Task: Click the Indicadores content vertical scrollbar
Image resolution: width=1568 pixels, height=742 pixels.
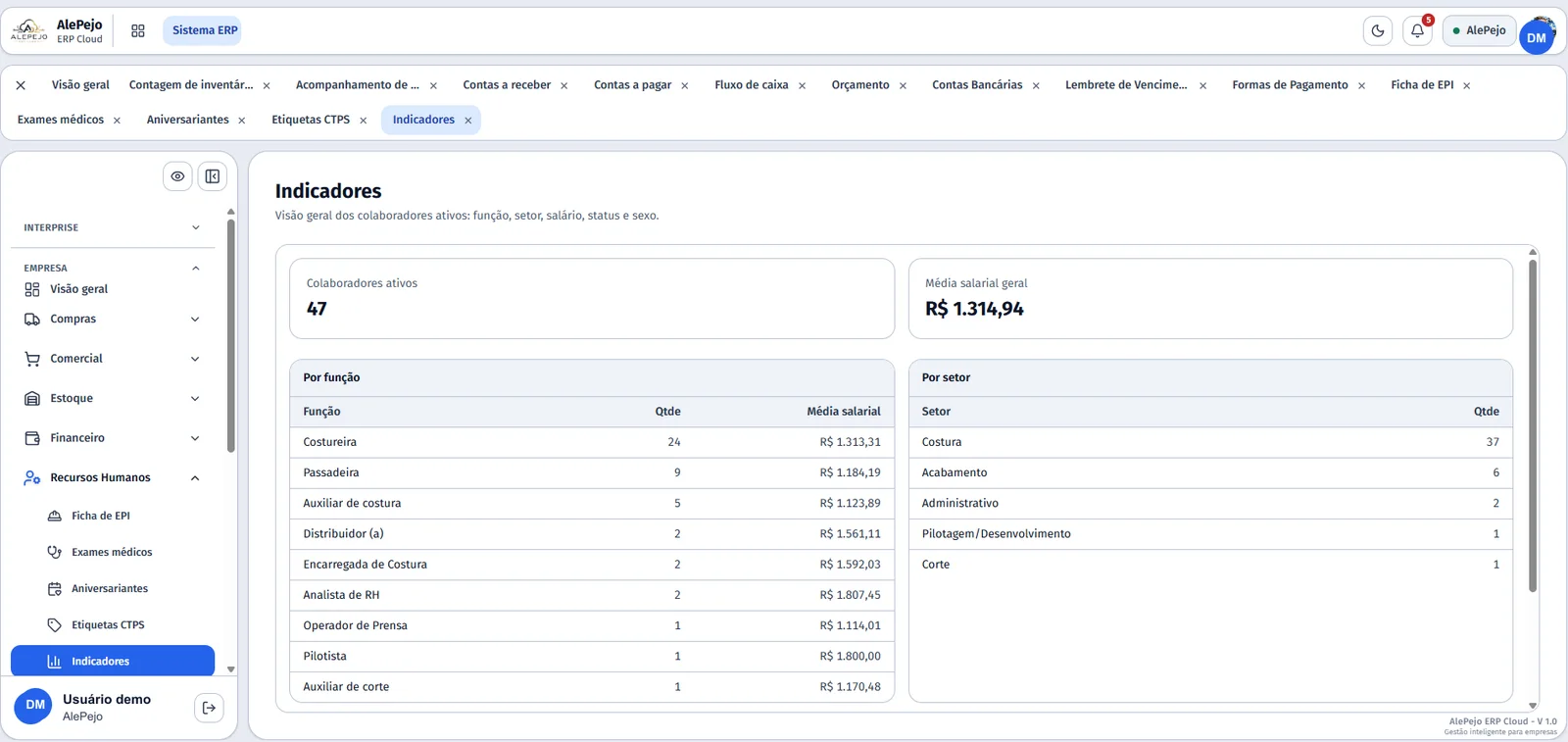Action: click(1533, 425)
